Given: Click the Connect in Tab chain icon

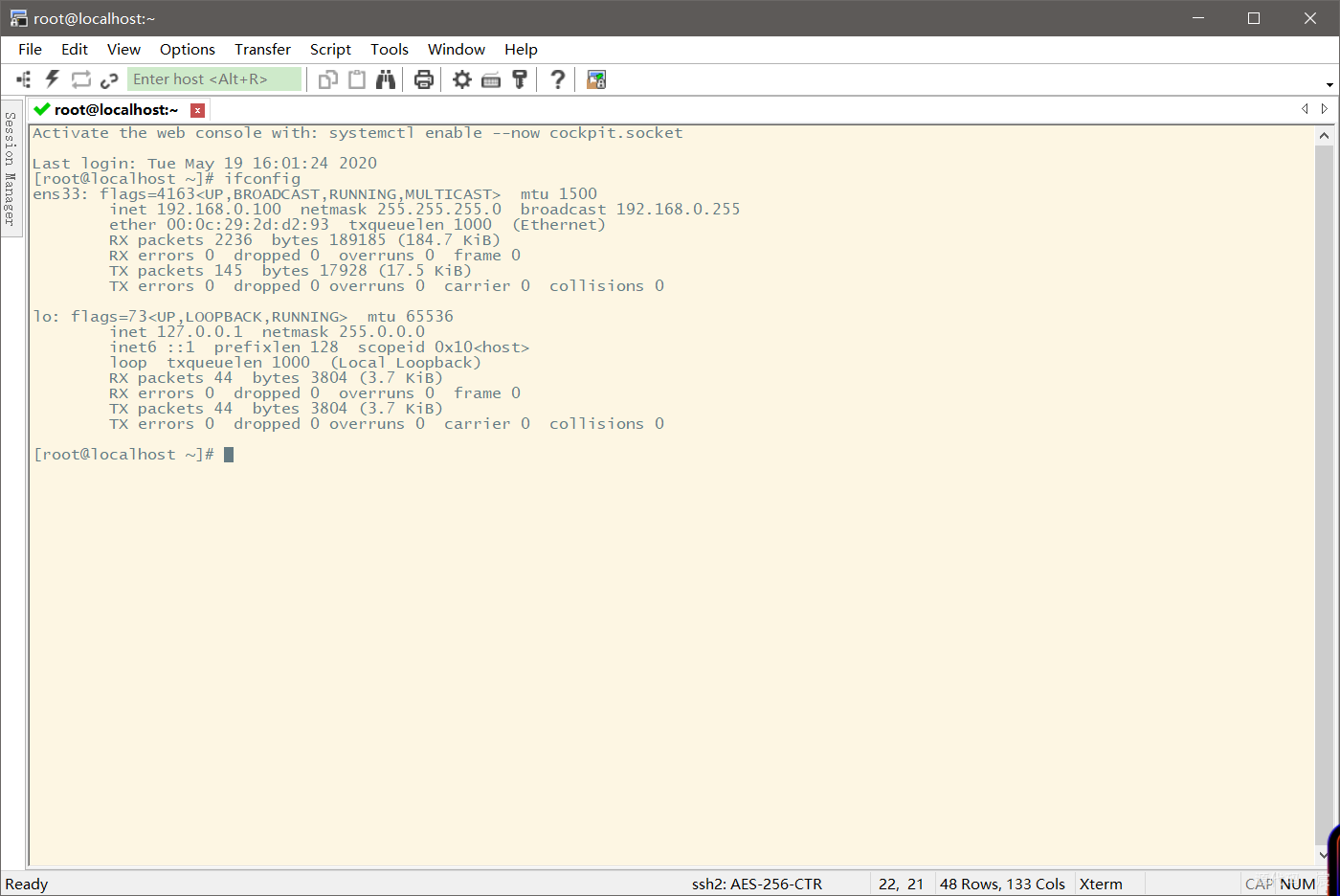Looking at the screenshot, I should pyautogui.click(x=109, y=79).
